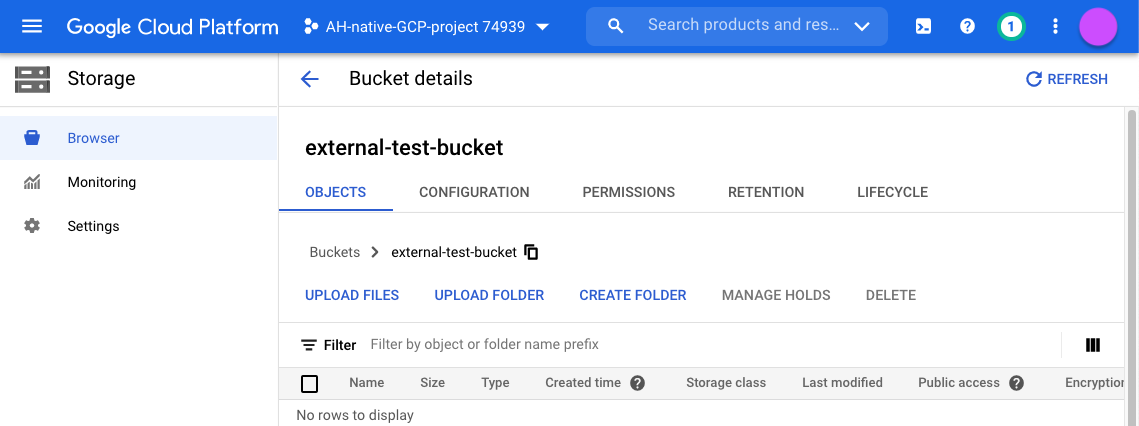The width and height of the screenshot is (1139, 426).
Task: Click the REFRESH button
Action: click(x=1066, y=79)
